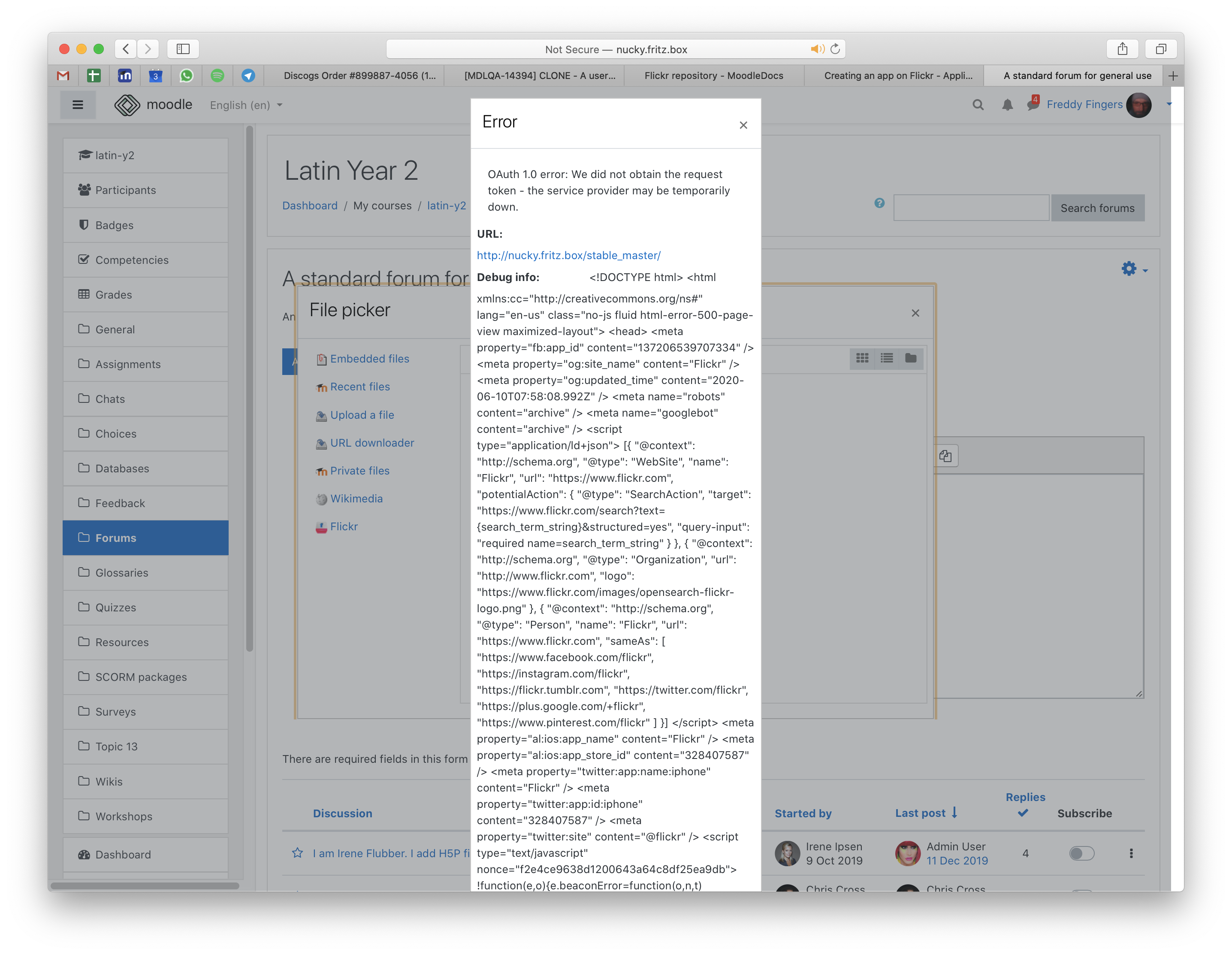Click the Safari share button
This screenshot has height=955, width=1232.
(x=1122, y=49)
